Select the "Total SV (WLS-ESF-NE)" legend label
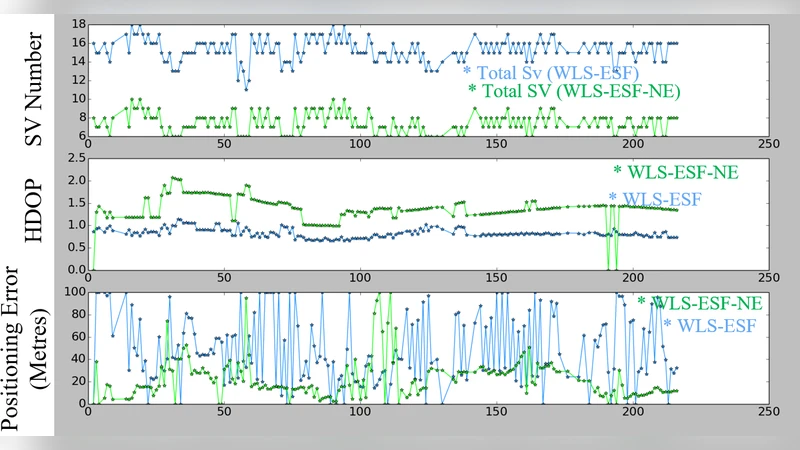The width and height of the screenshot is (800, 450). click(x=581, y=91)
